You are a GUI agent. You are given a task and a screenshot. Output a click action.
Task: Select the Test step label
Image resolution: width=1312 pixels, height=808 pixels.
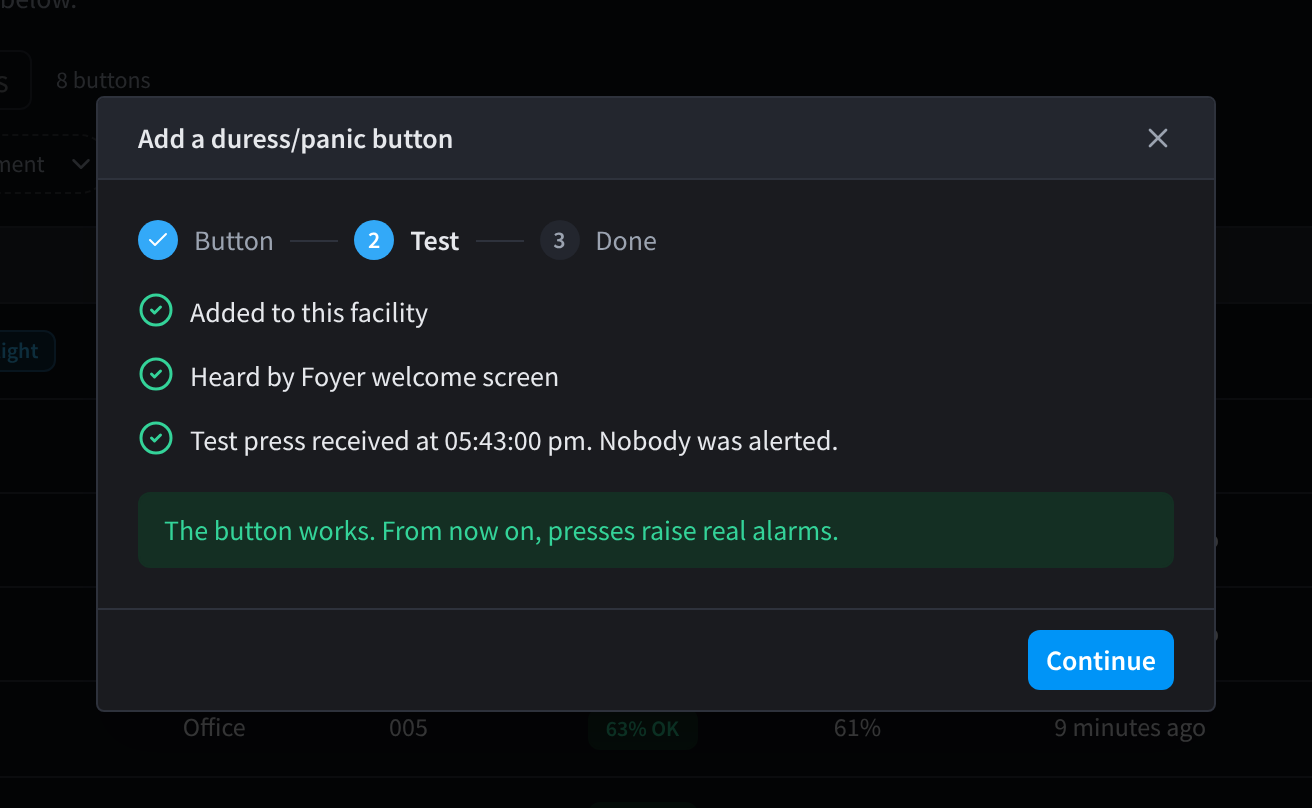coord(435,241)
